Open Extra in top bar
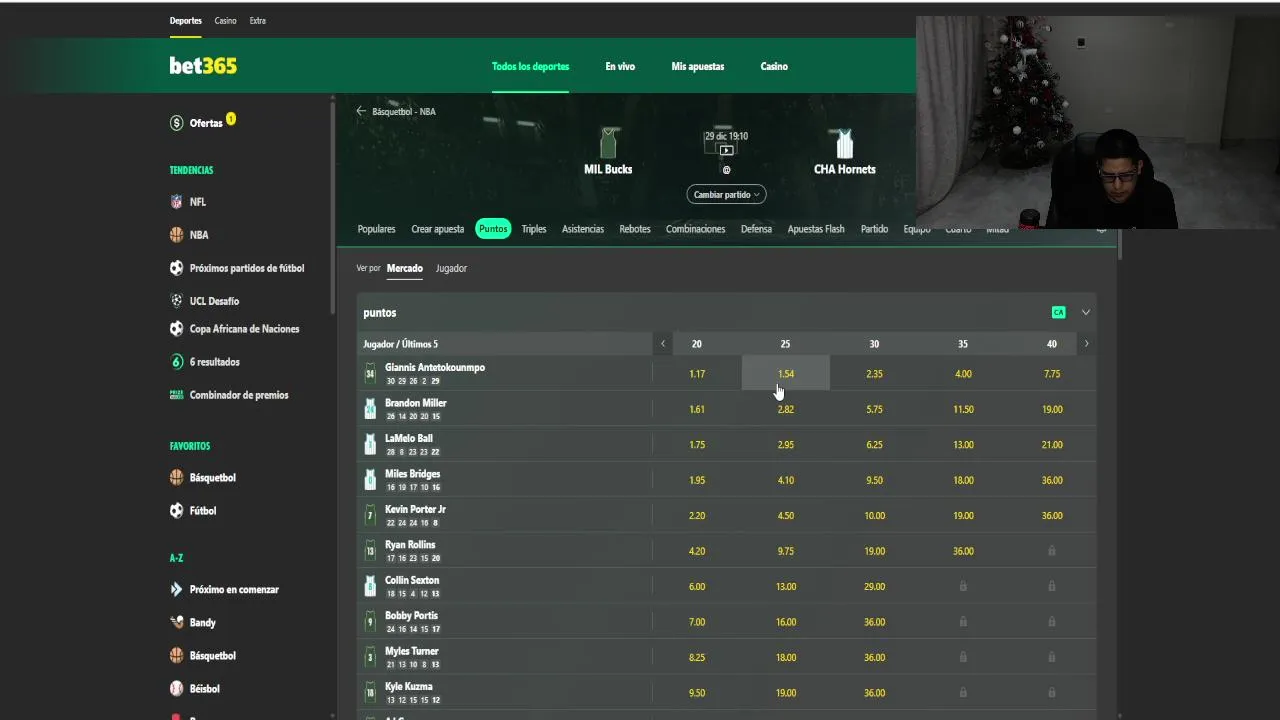The height and width of the screenshot is (720, 1280). point(258,20)
